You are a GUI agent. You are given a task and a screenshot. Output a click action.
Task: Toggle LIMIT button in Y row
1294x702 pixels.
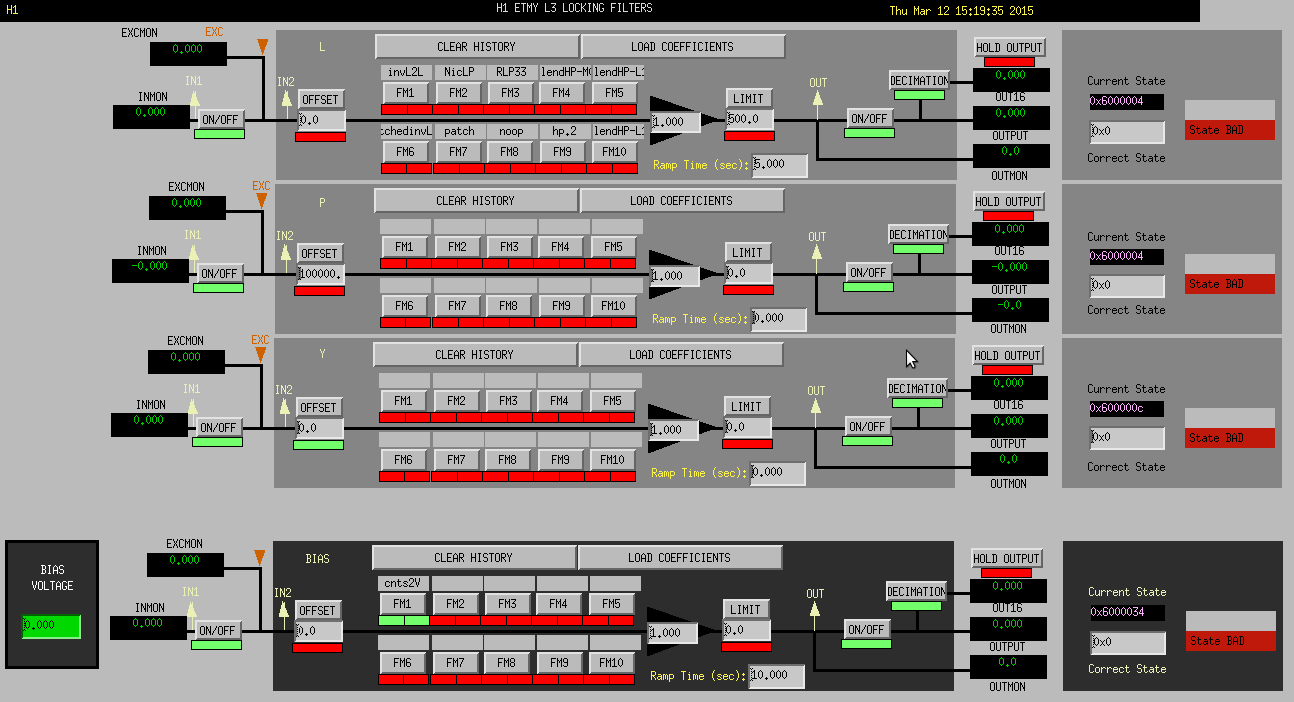[748, 406]
